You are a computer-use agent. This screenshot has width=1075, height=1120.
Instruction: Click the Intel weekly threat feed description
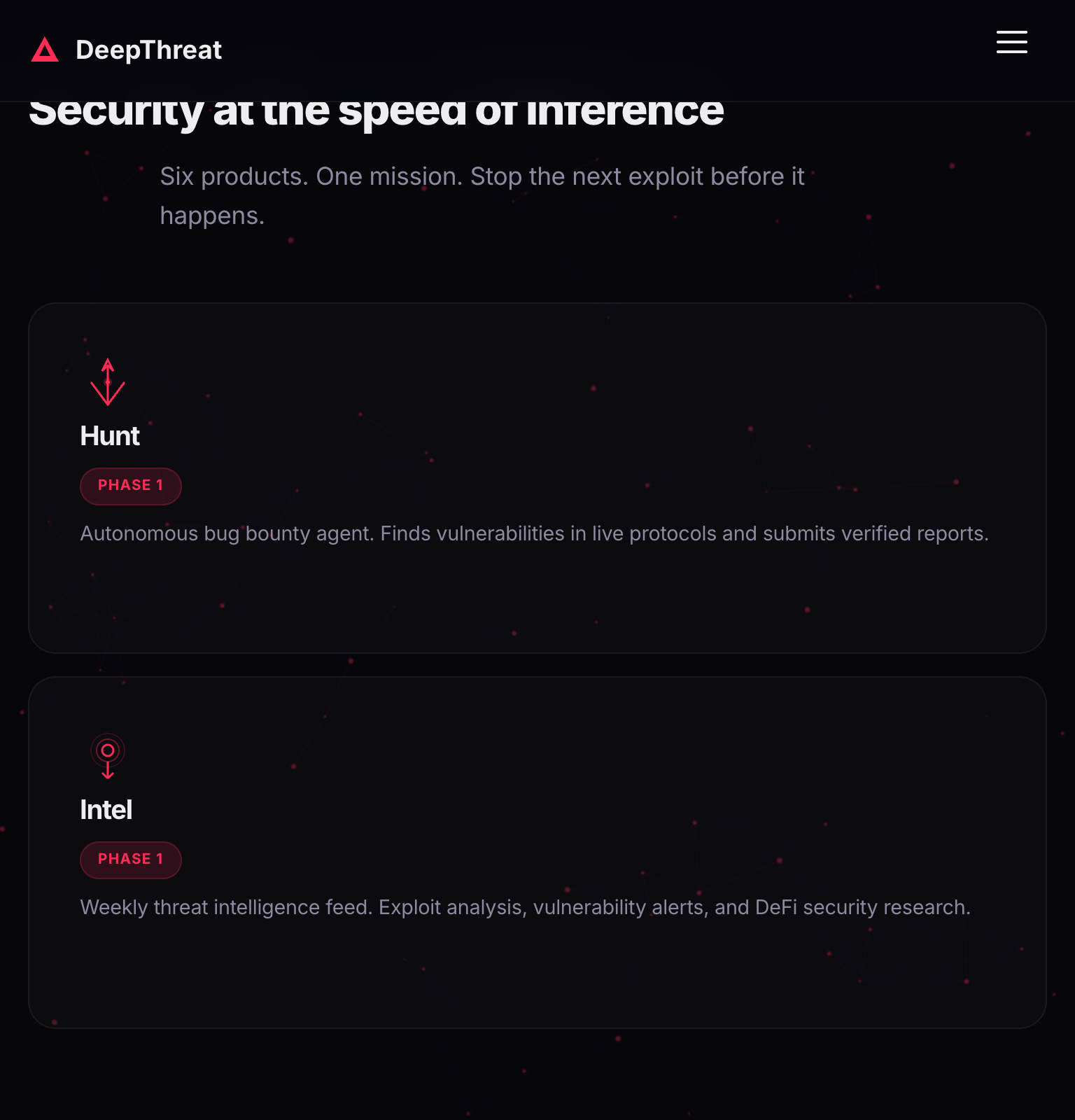tap(525, 908)
